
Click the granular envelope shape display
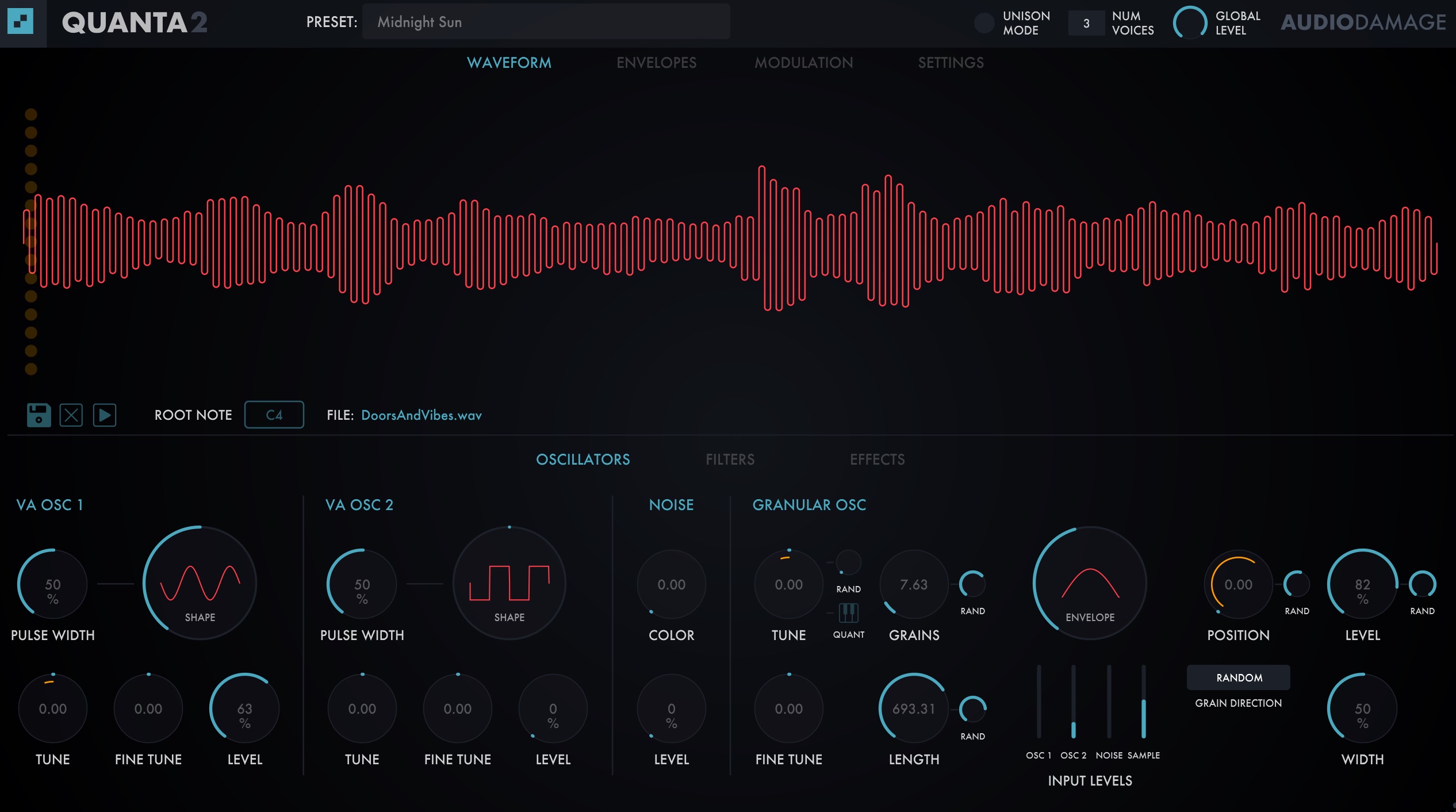coord(1090,582)
